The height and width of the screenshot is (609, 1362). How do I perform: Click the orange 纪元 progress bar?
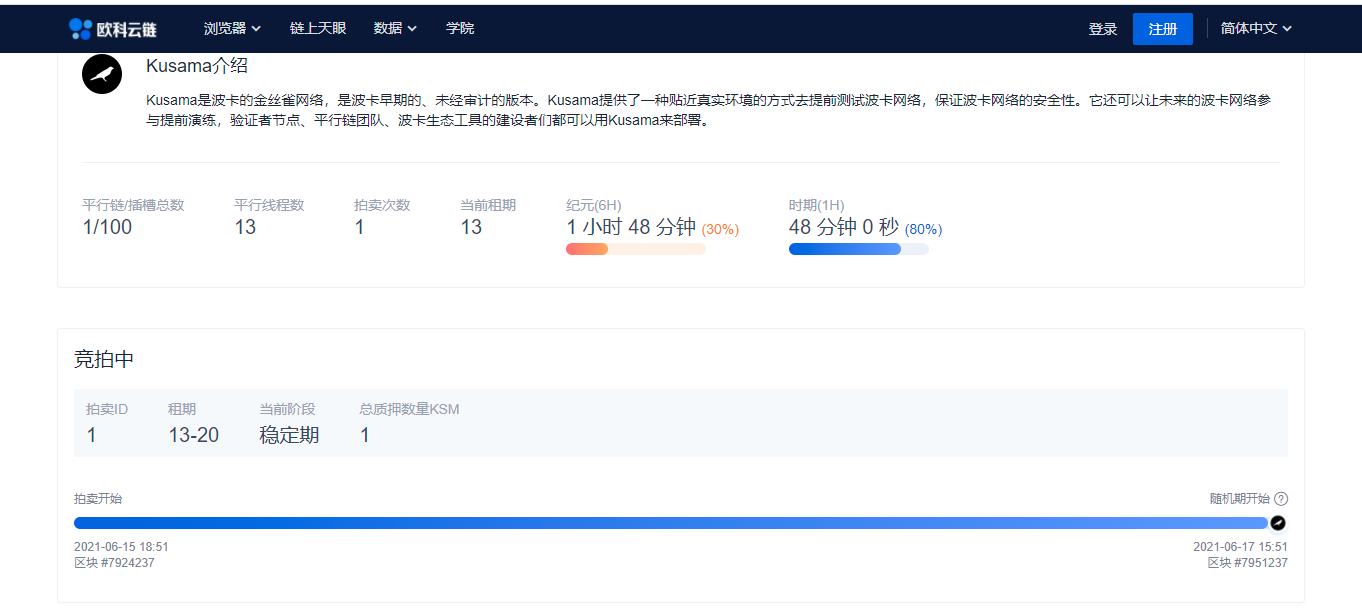click(636, 249)
